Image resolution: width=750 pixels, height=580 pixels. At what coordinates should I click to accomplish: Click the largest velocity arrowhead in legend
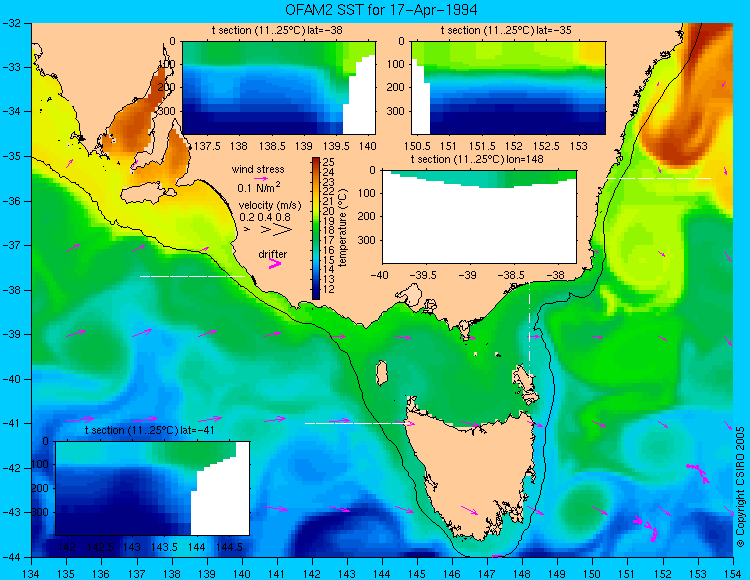[x=283, y=230]
